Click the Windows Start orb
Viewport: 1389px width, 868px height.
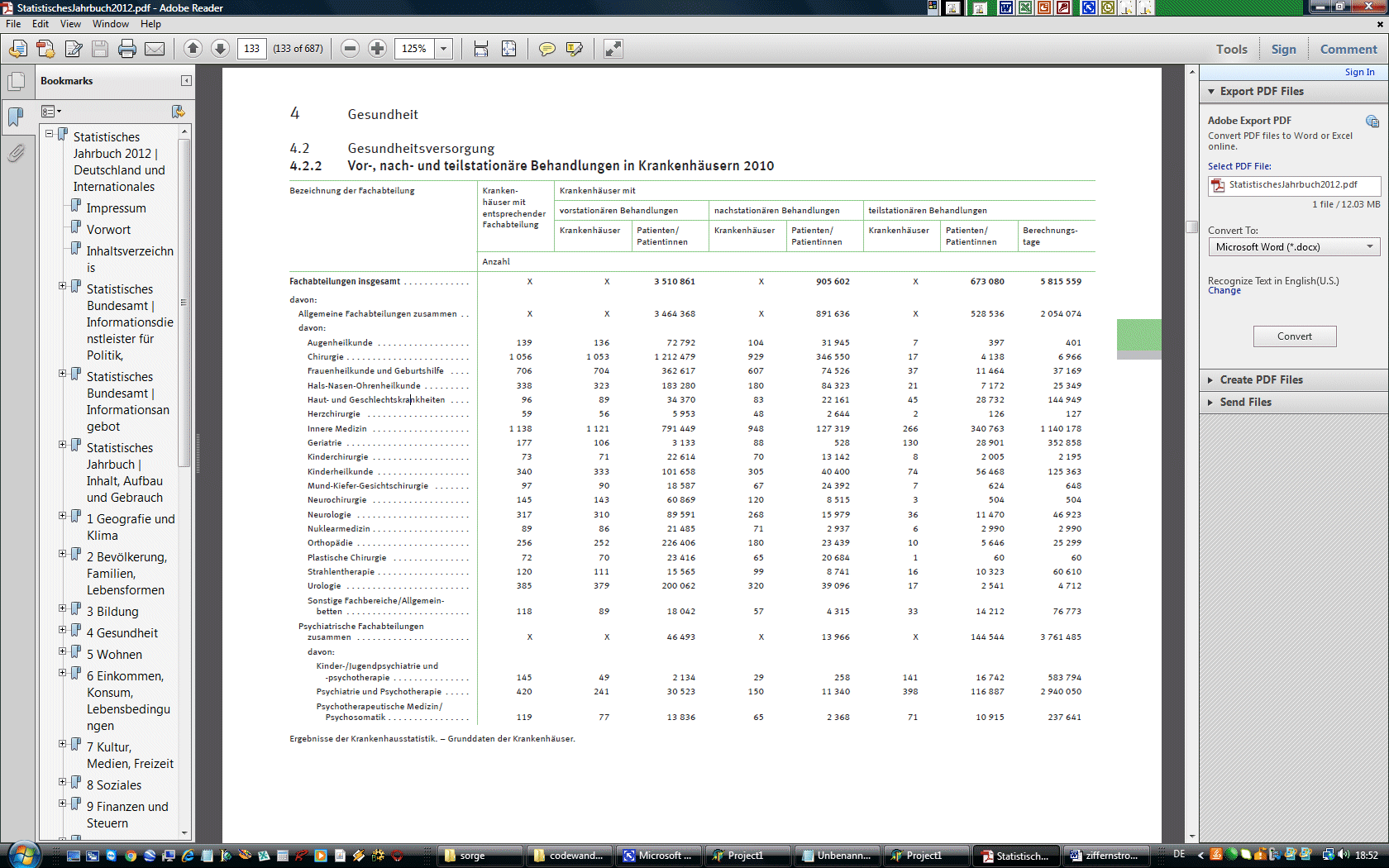tap(22, 854)
